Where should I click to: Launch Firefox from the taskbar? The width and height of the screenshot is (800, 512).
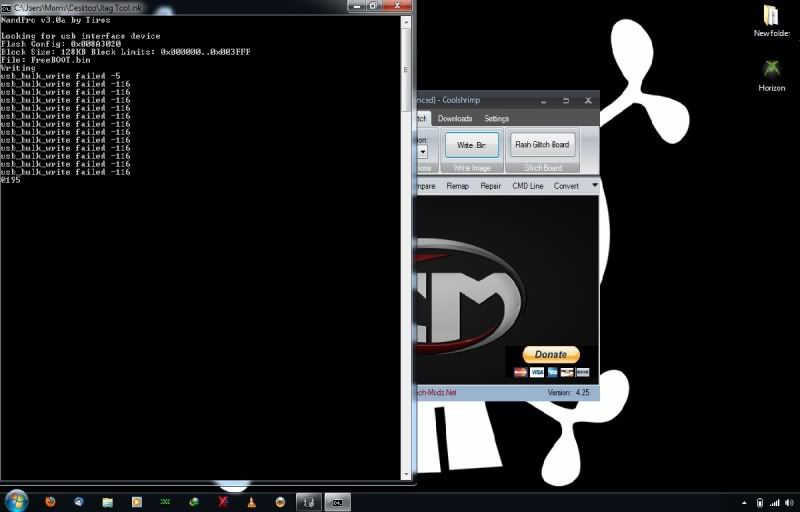(51, 501)
